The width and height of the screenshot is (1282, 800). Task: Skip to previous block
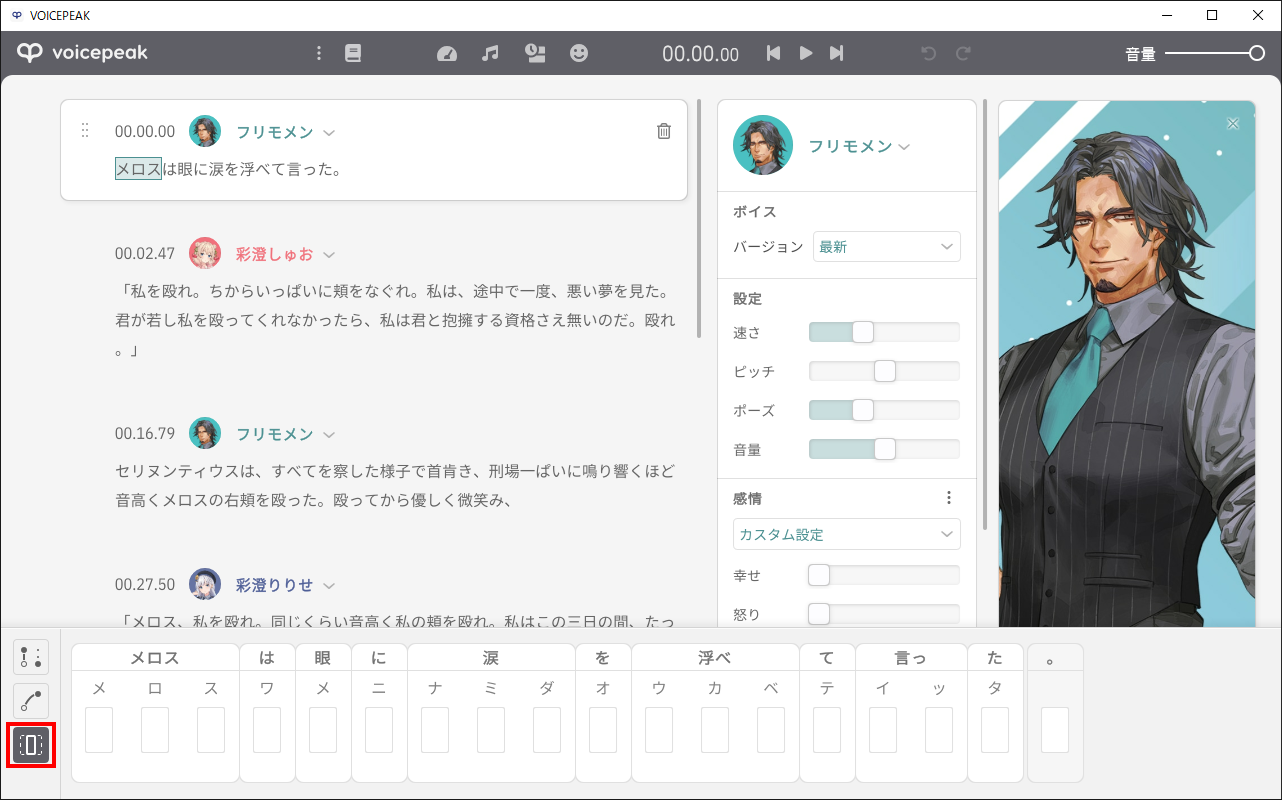773,53
